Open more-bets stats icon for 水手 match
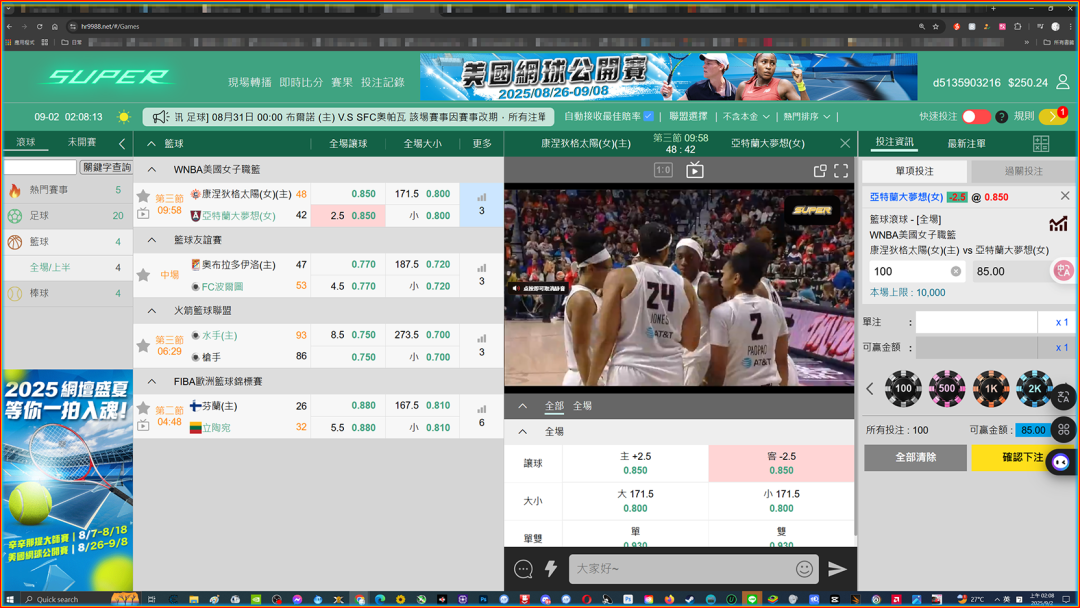The width and height of the screenshot is (1080, 608). coord(481,339)
